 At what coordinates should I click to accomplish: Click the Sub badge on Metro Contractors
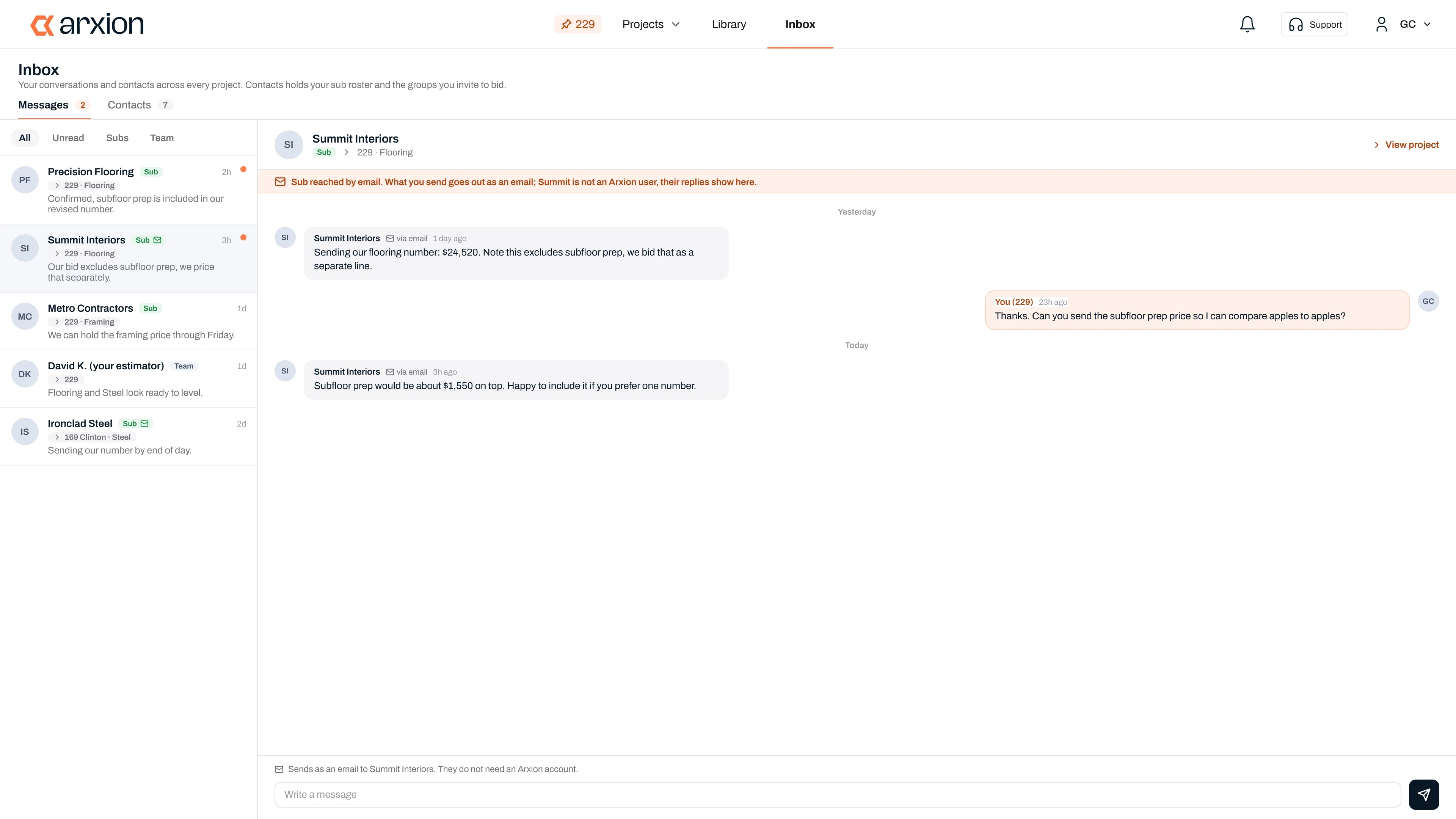tap(150, 309)
